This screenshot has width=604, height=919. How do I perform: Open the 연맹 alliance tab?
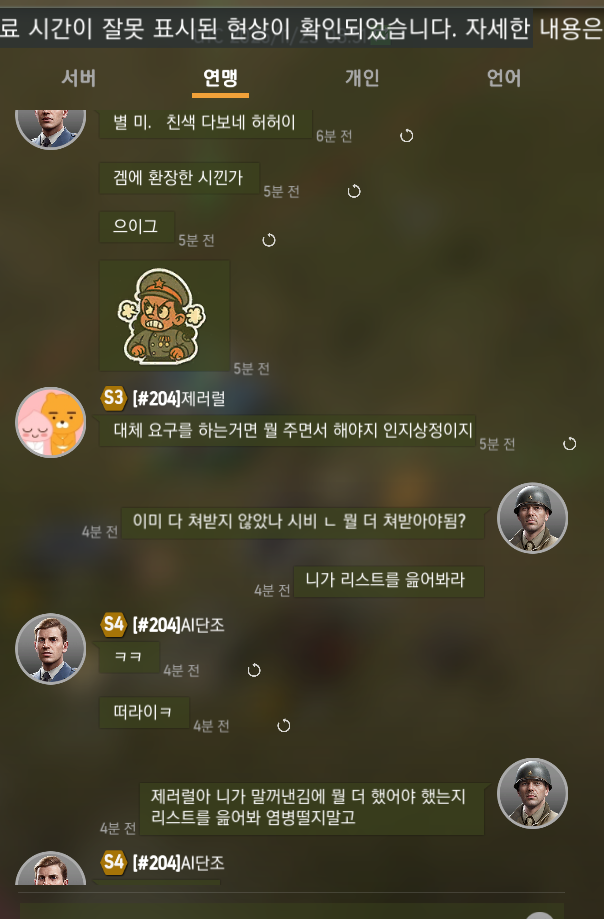[220, 78]
